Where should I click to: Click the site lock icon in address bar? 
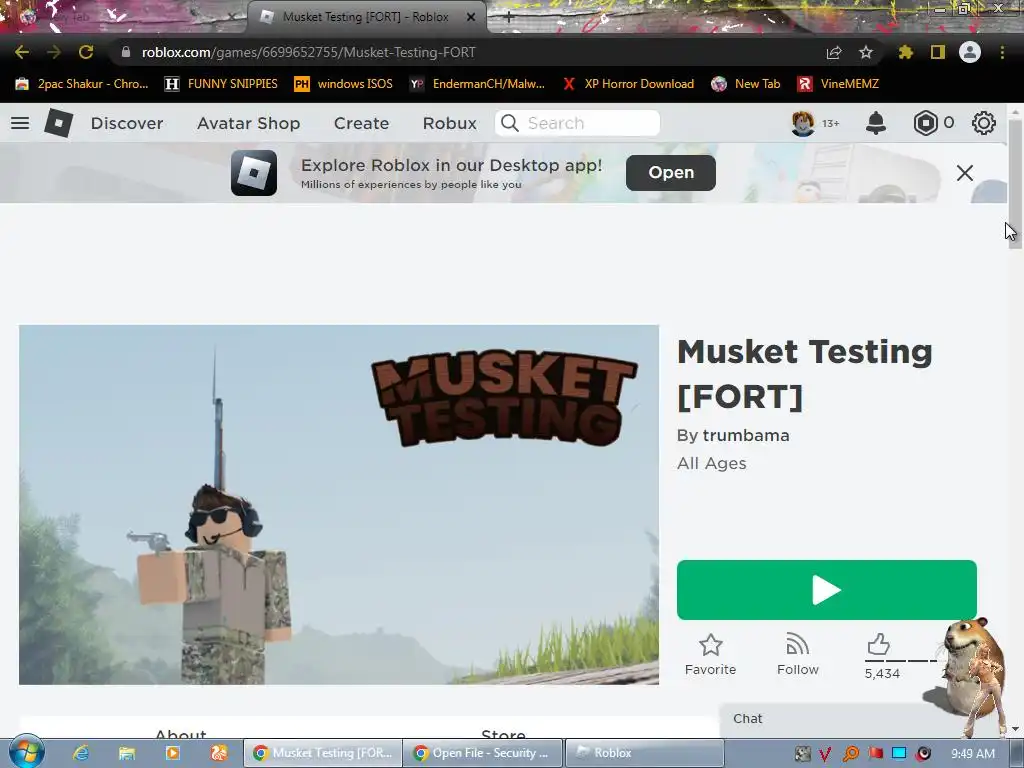point(125,52)
